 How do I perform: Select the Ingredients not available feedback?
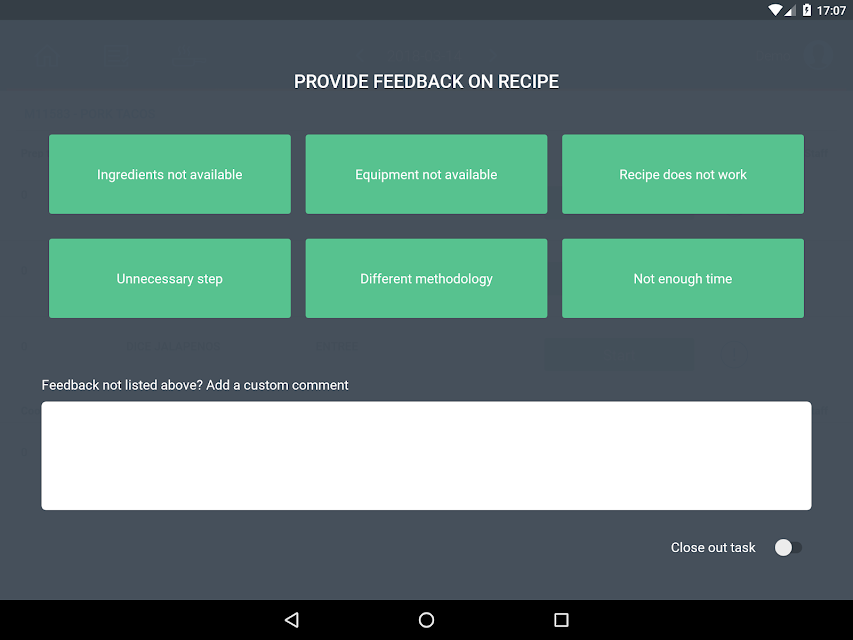(x=170, y=174)
